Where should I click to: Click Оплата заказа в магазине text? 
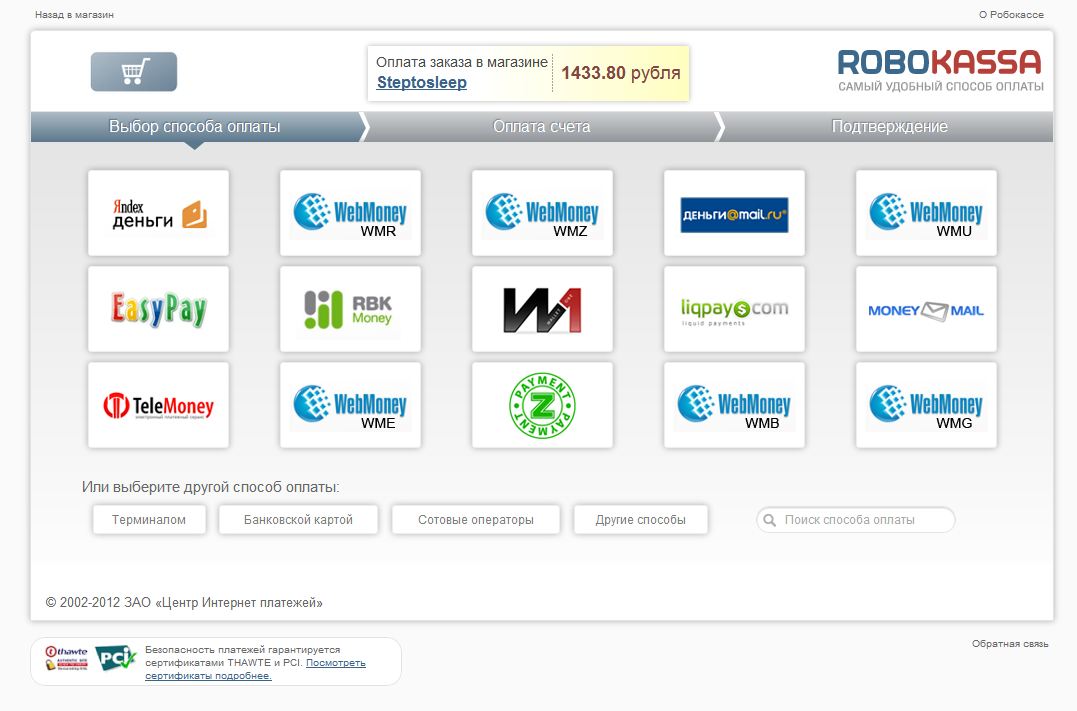(x=462, y=62)
